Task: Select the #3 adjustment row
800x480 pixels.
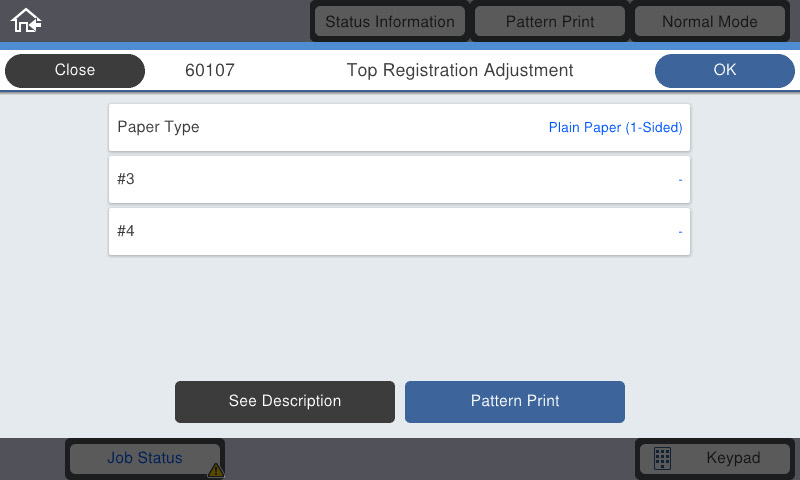Action: click(x=399, y=180)
